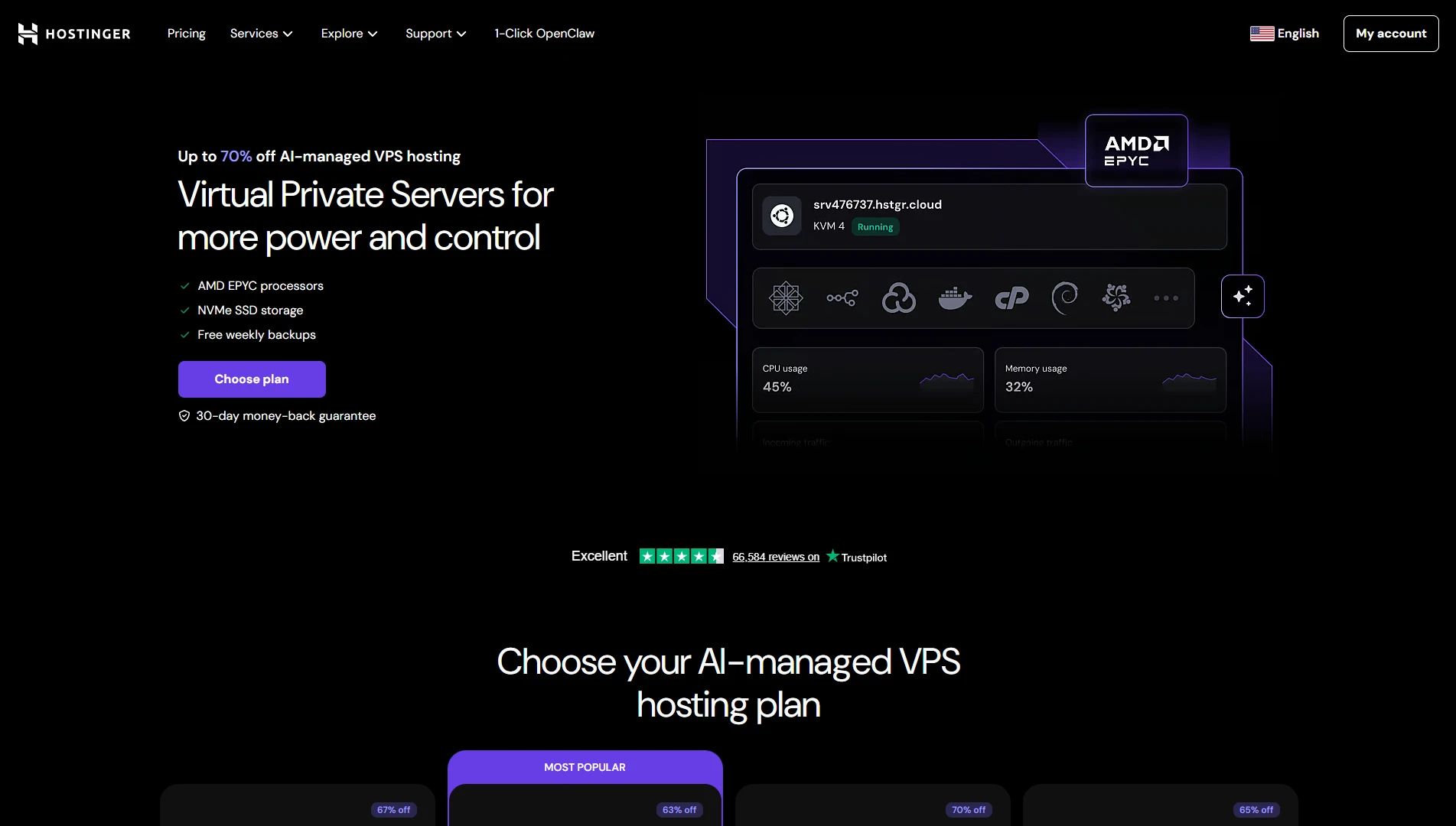Click the Free weekly backups feature text
The height and width of the screenshot is (826, 1456).
click(x=256, y=335)
